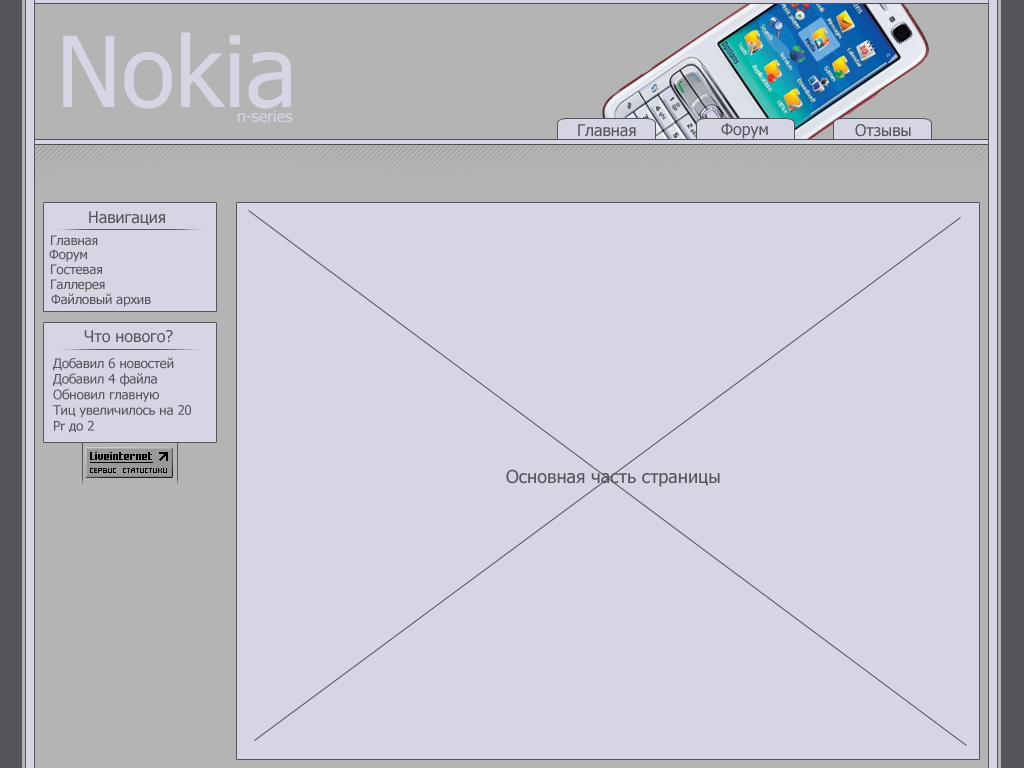1024x768 pixels.
Task: Click 'Добавил 6 новостей' in Что нового
Action: 112,364
